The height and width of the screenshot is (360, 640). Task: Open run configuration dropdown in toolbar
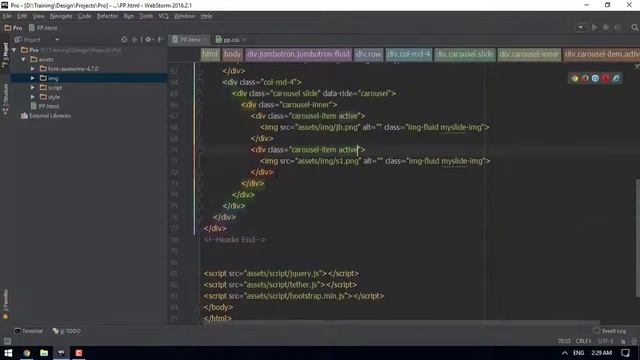tap(580, 27)
